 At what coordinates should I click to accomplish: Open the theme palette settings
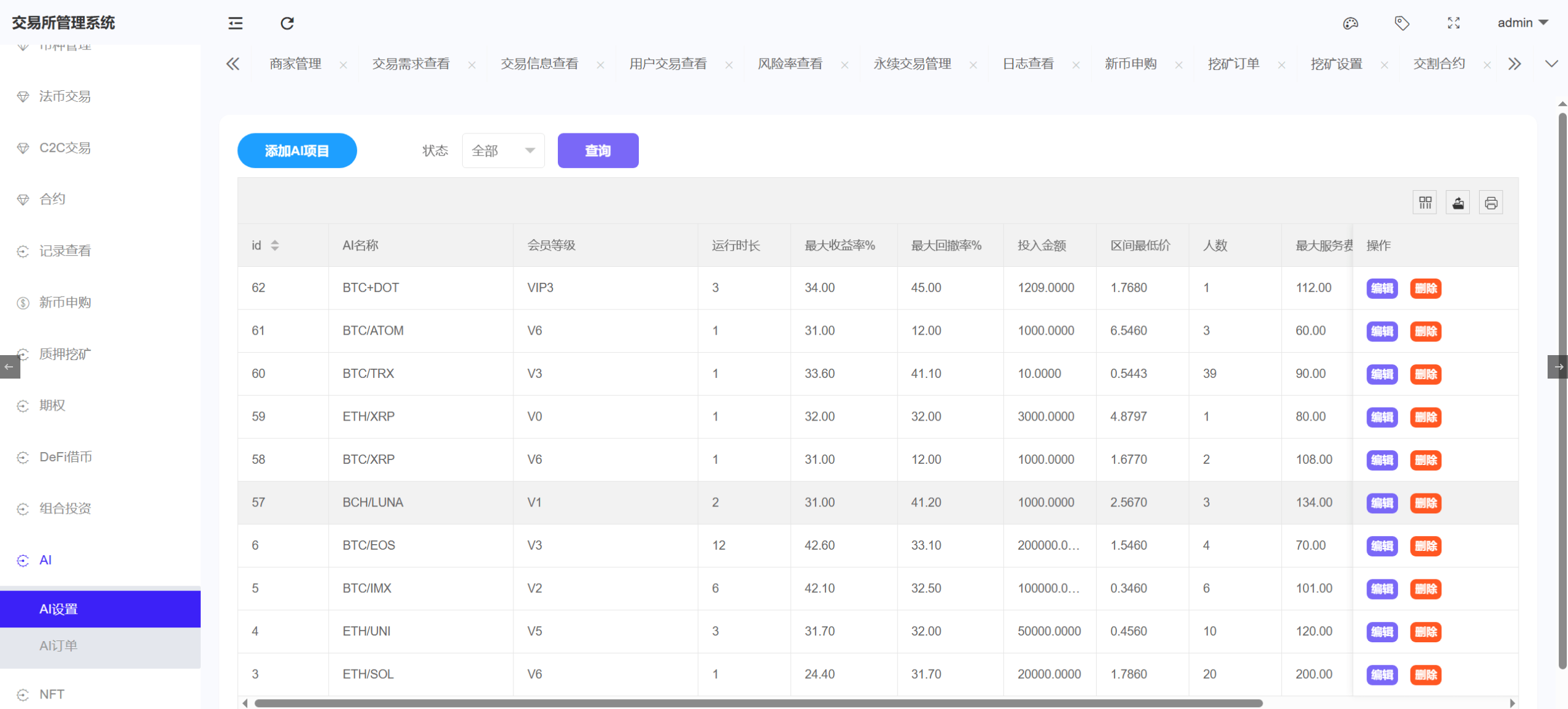[x=1351, y=23]
